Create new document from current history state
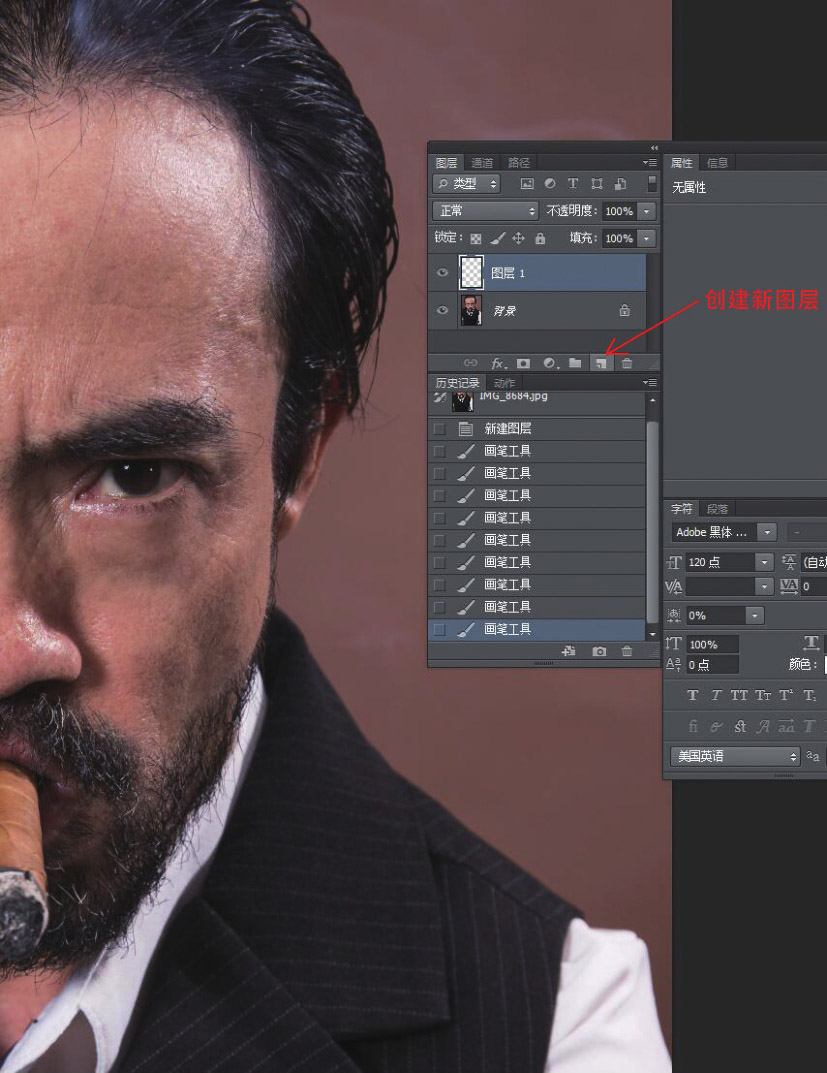This screenshot has width=827, height=1073. point(568,651)
